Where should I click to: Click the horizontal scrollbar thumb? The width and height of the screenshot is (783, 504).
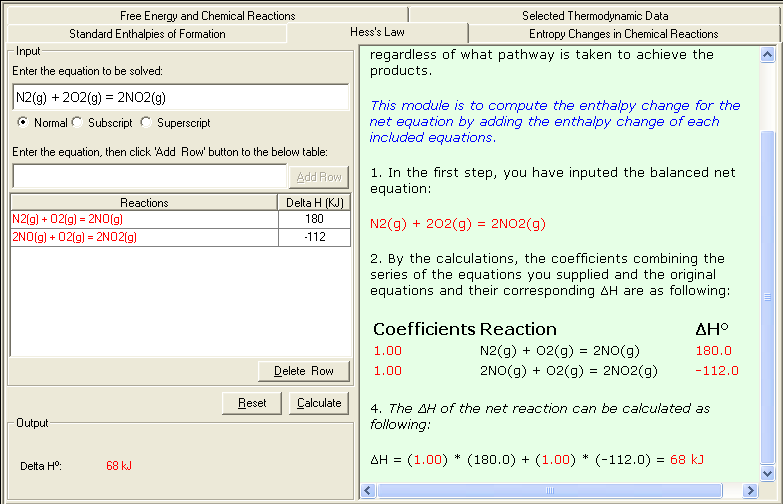click(x=550, y=491)
